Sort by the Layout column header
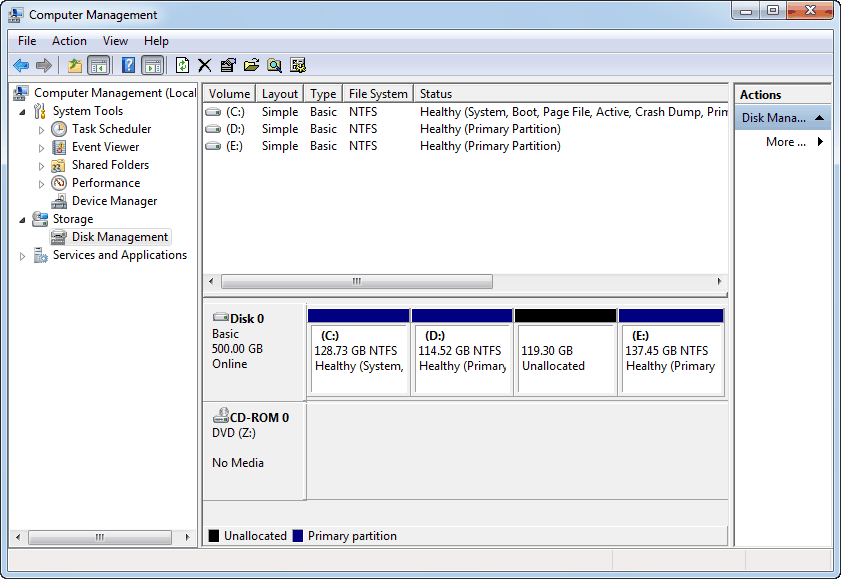 click(279, 94)
